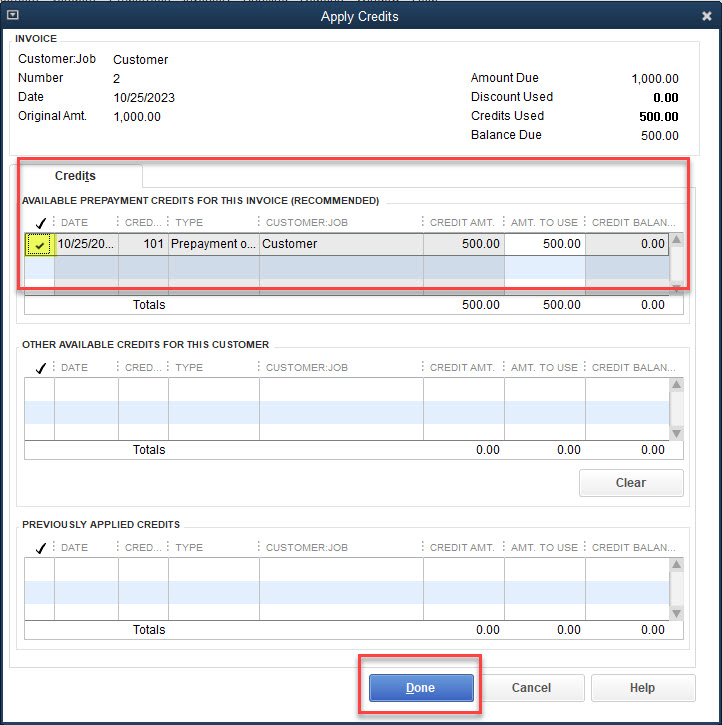Sort Other Available Credits by Date column
This screenshot has height=725, width=722.
click(74, 368)
